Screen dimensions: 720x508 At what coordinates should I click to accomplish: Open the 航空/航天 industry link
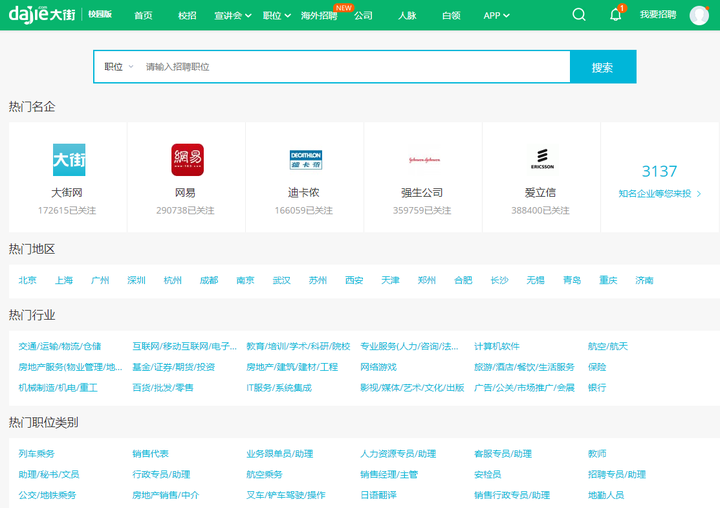pyautogui.click(x=608, y=346)
